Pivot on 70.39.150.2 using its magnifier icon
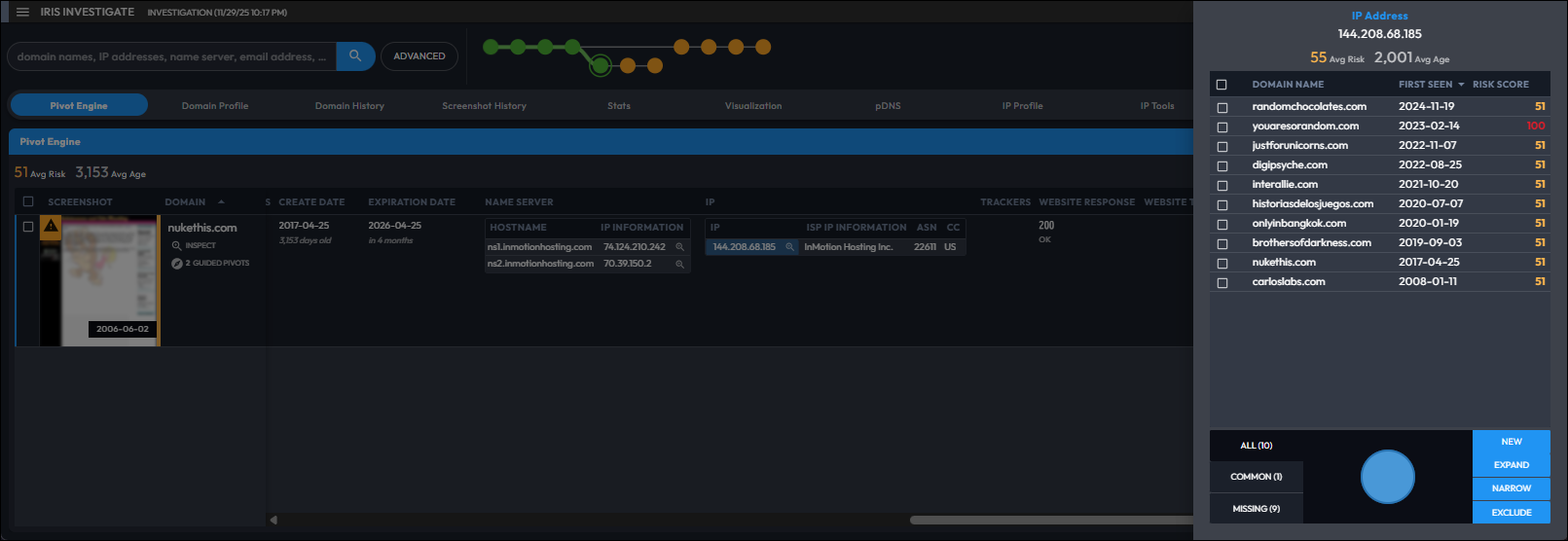Viewport: 1568px width, 541px height. (x=679, y=264)
